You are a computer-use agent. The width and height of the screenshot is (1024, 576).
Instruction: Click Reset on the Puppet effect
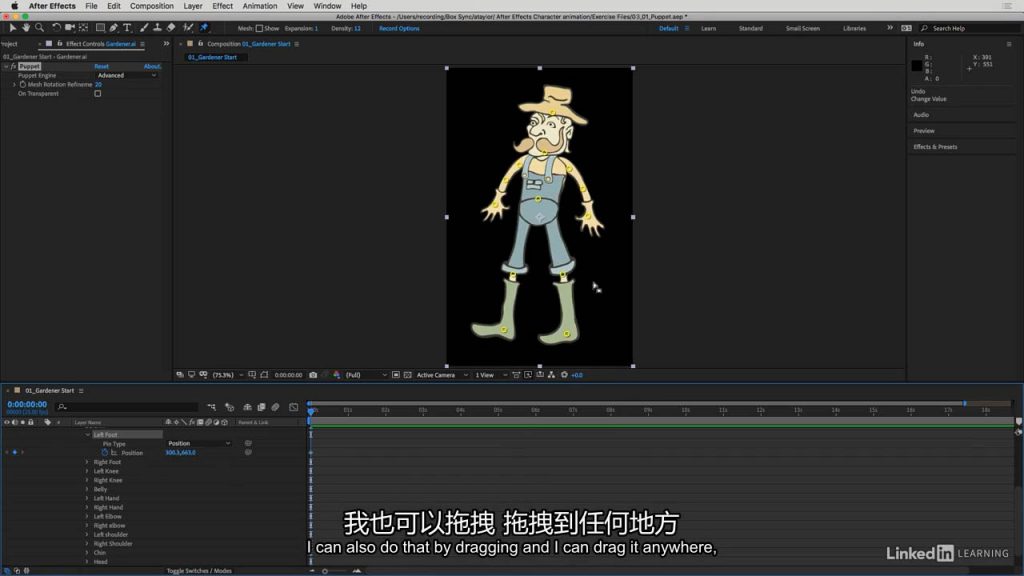point(101,66)
